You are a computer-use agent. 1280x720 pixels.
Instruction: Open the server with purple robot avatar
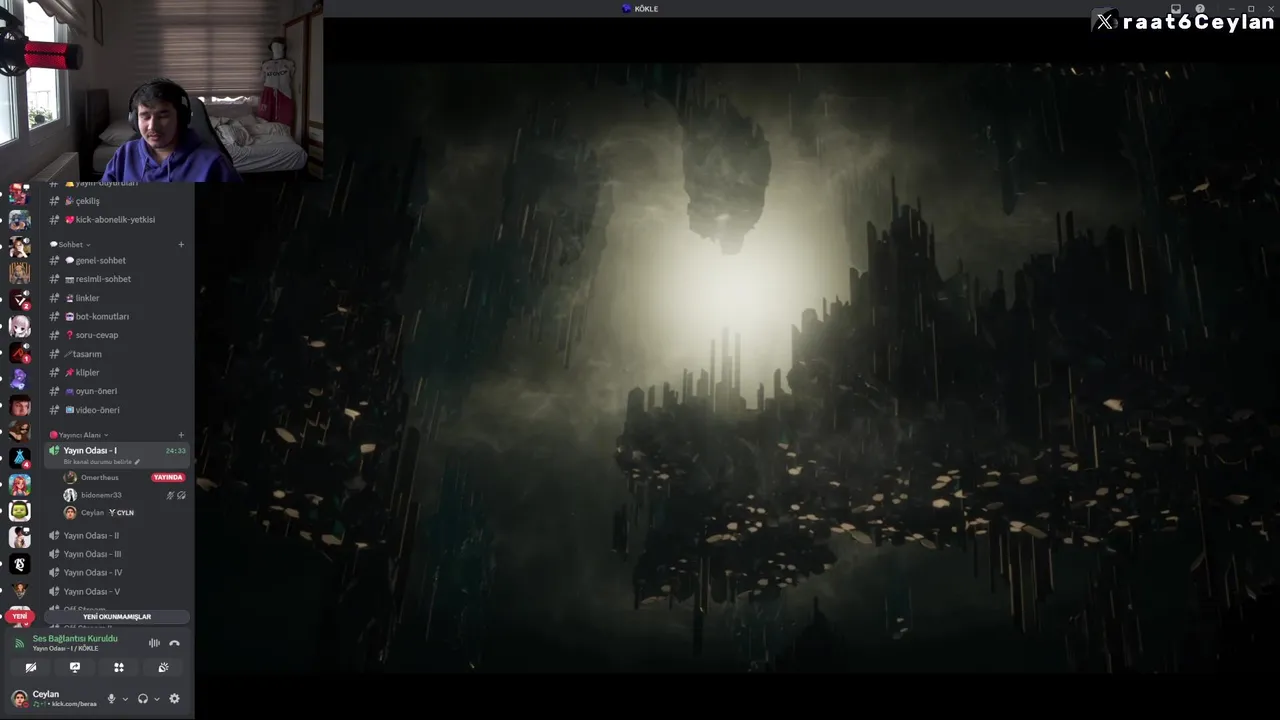coord(20,380)
